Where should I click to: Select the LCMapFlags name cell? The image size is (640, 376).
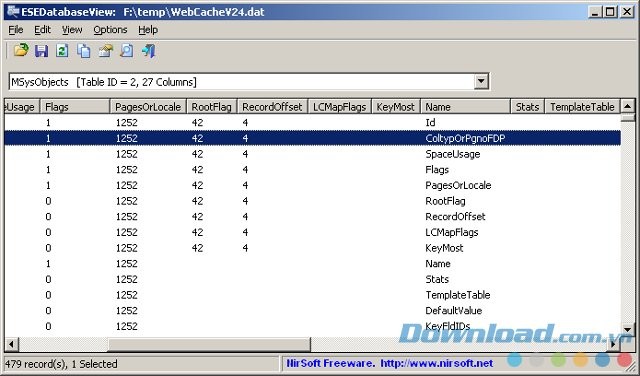(x=451, y=232)
